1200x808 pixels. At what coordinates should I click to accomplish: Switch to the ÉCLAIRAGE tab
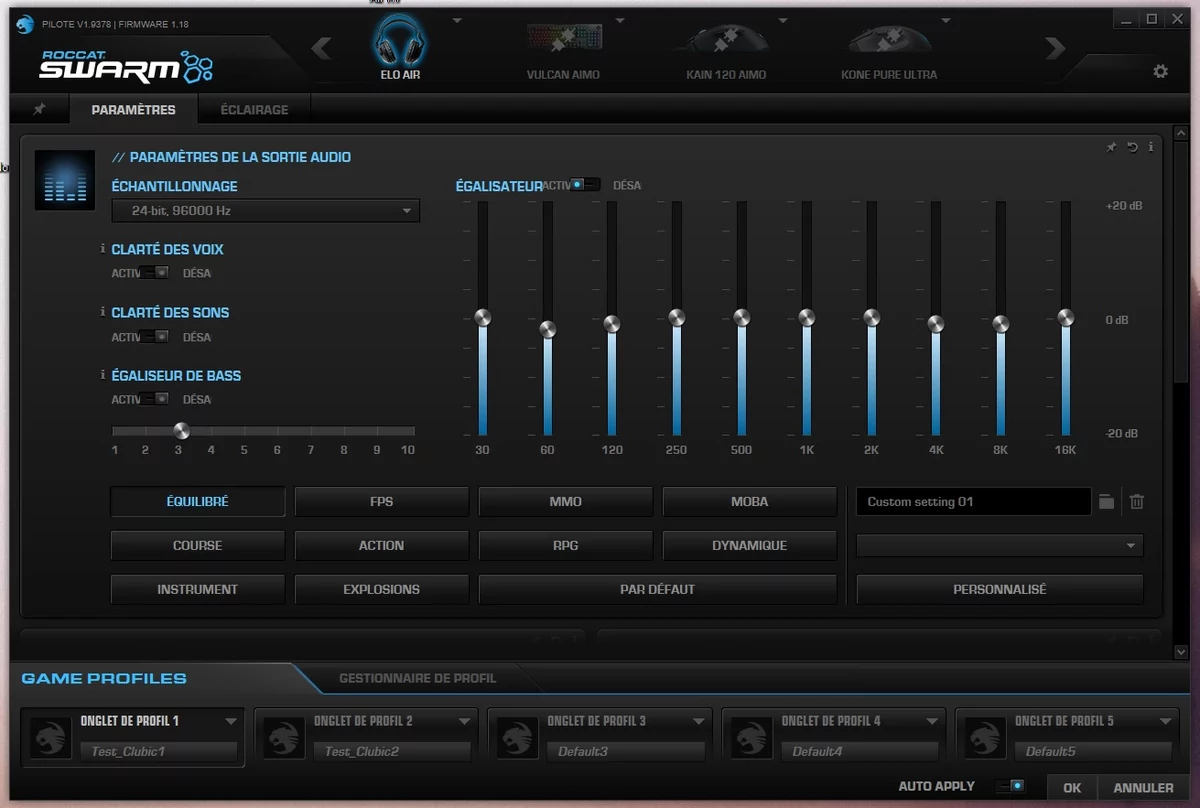tap(254, 110)
